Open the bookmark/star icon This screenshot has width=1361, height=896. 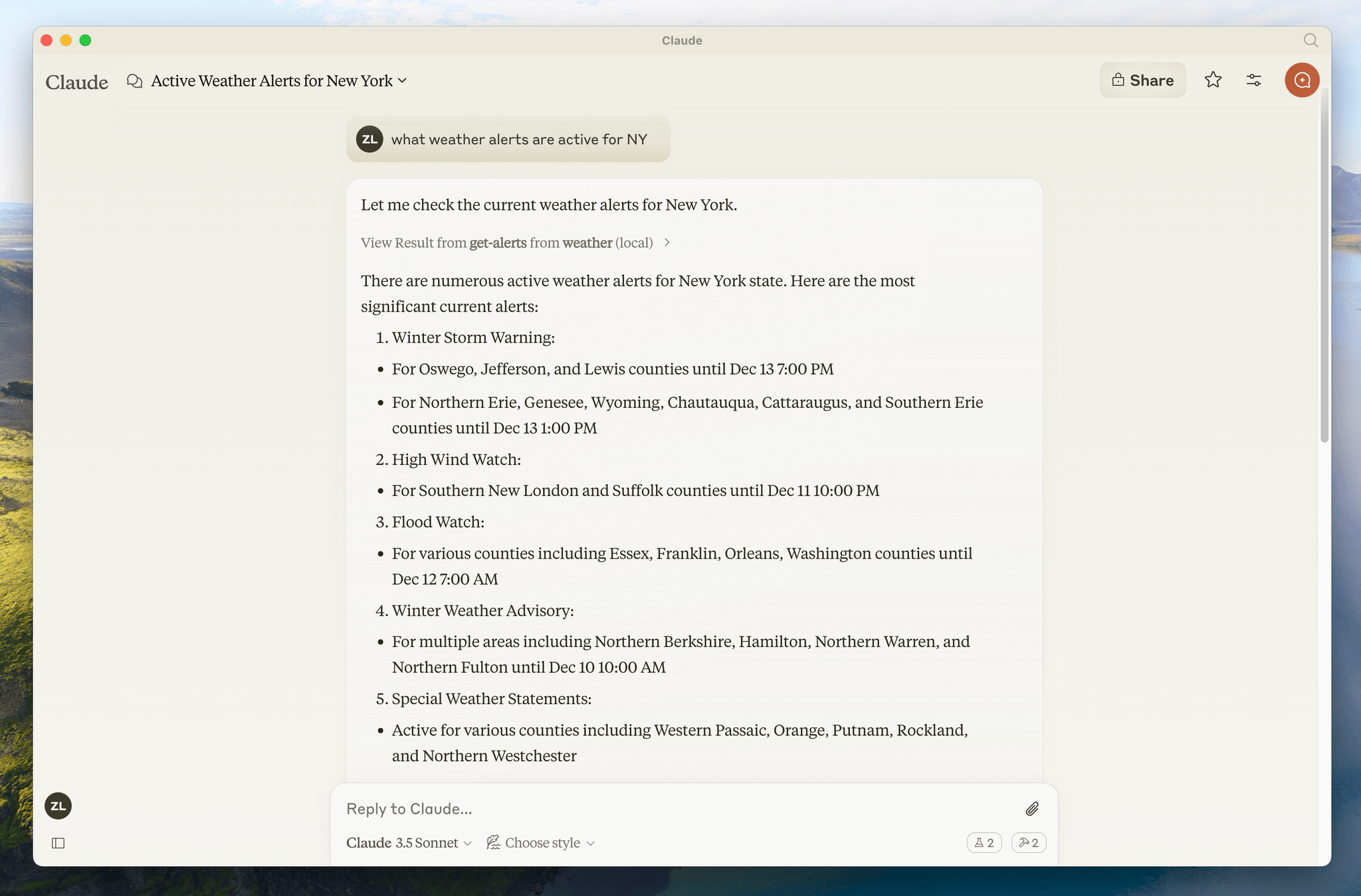pyautogui.click(x=1213, y=80)
